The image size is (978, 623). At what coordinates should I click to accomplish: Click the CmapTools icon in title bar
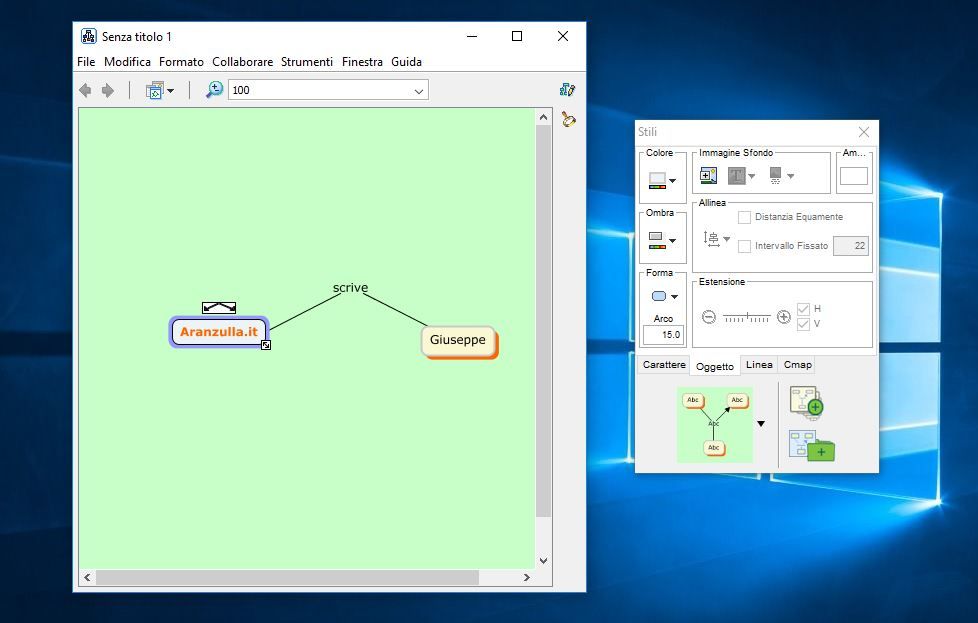[x=89, y=36]
